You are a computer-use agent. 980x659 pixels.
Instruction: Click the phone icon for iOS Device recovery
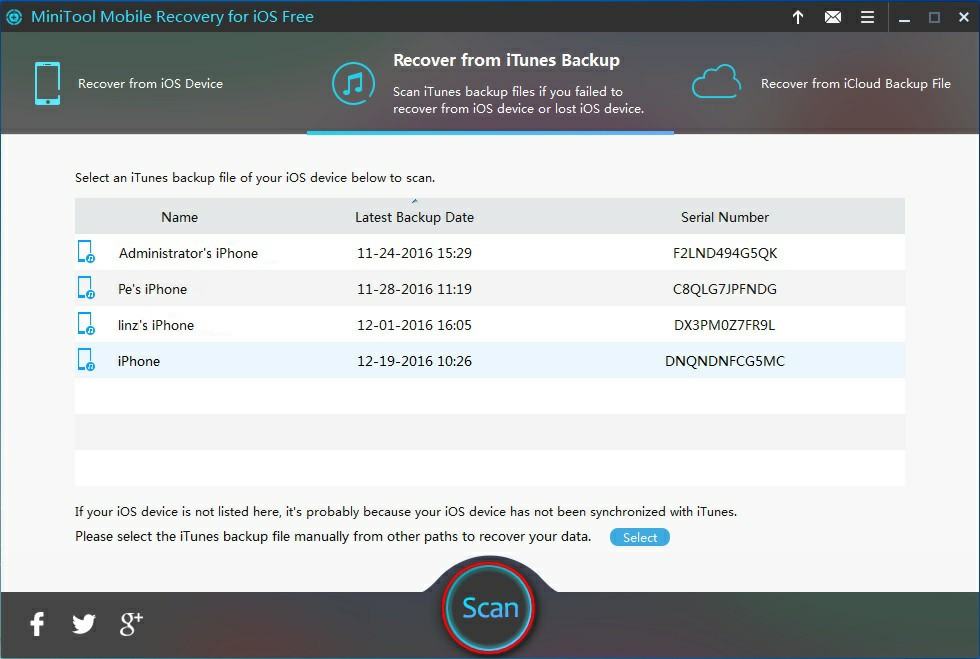point(48,83)
